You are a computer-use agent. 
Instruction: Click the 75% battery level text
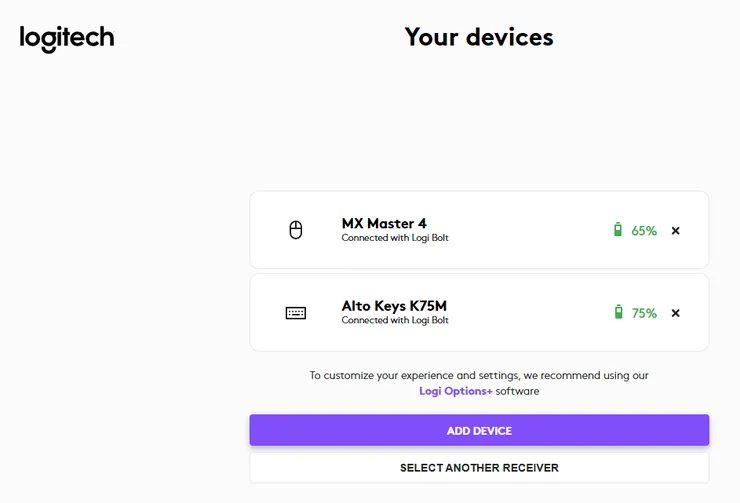(644, 313)
